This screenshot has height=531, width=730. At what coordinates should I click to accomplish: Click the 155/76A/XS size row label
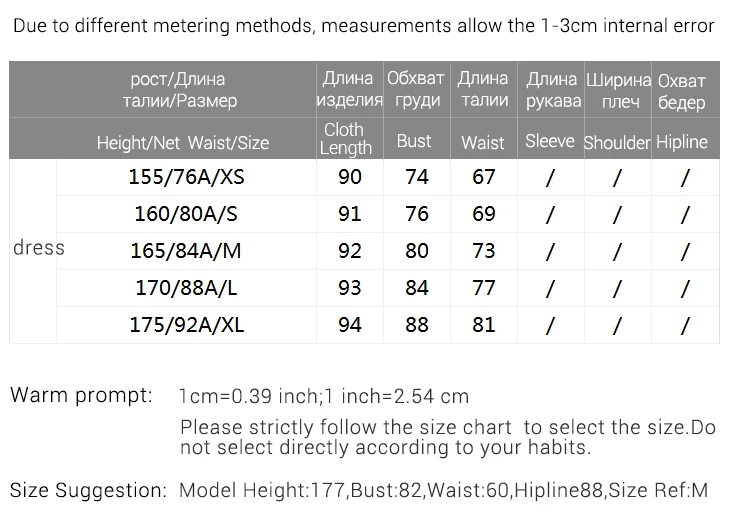[x=186, y=177]
